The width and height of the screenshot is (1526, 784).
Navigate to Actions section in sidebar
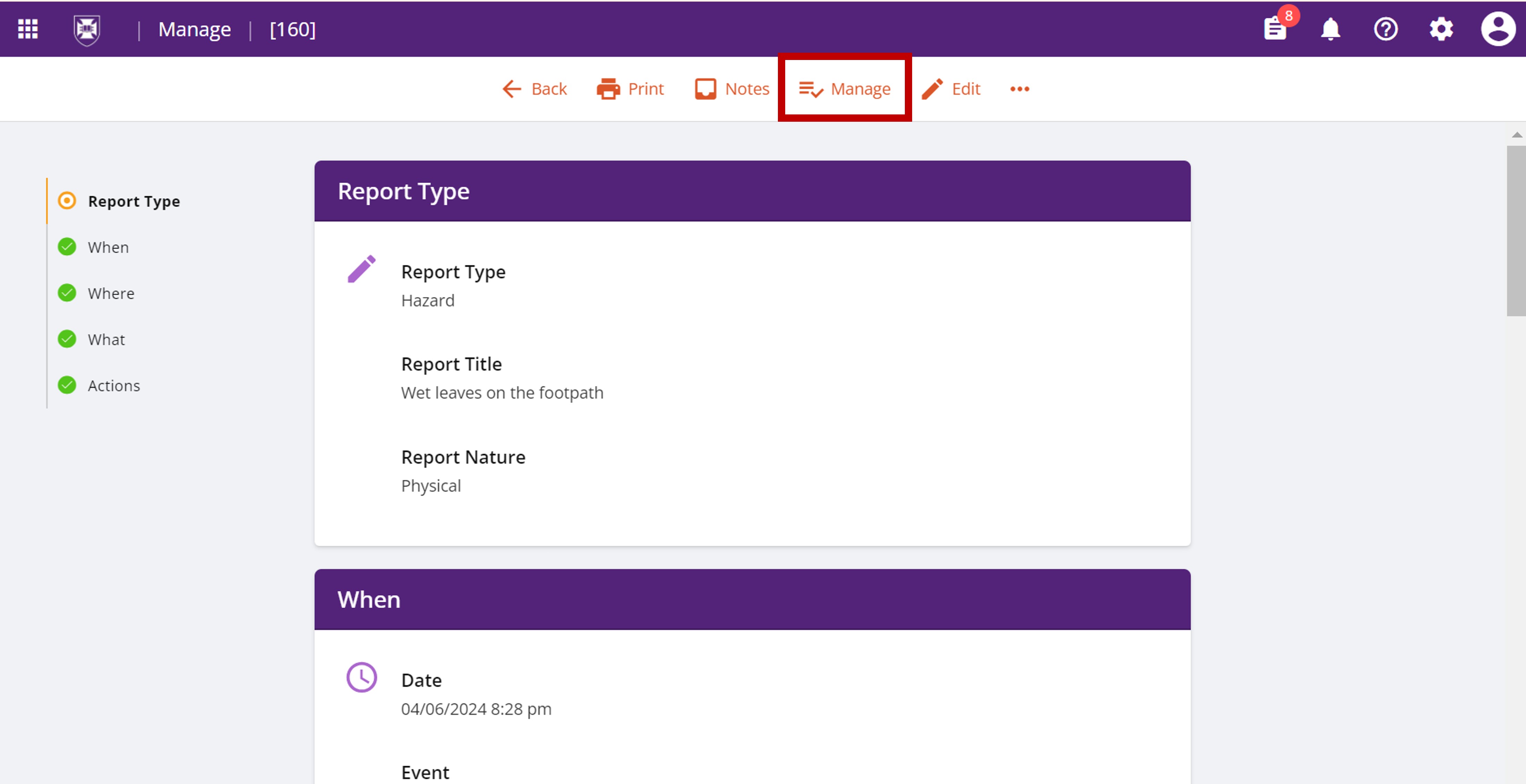click(x=114, y=386)
